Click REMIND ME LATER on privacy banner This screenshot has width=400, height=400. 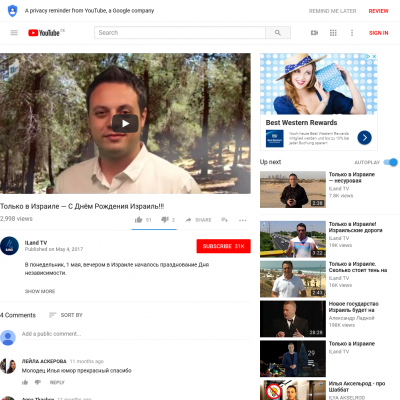[x=332, y=11]
